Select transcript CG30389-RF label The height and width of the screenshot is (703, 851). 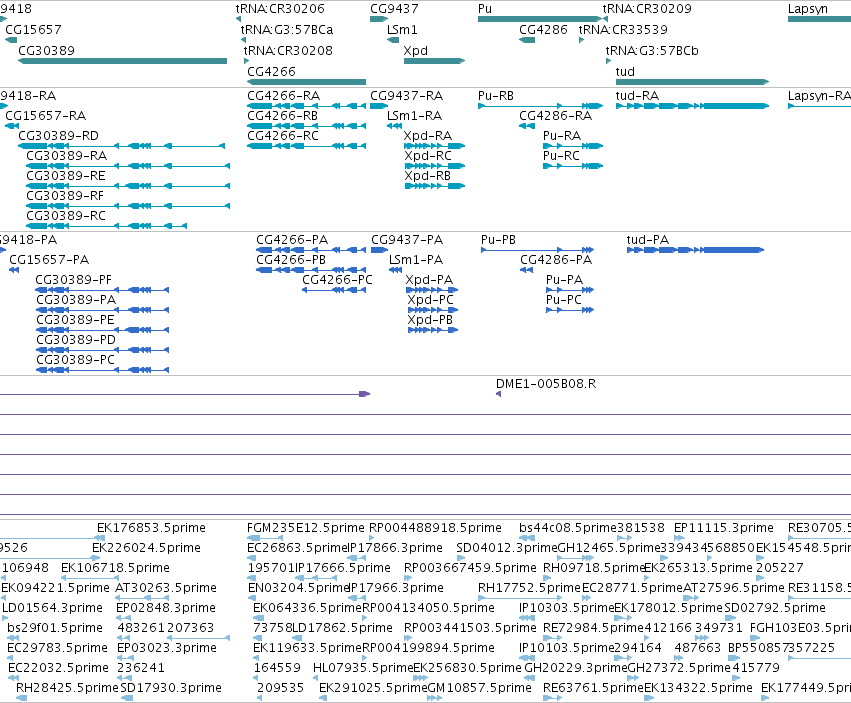point(65,196)
